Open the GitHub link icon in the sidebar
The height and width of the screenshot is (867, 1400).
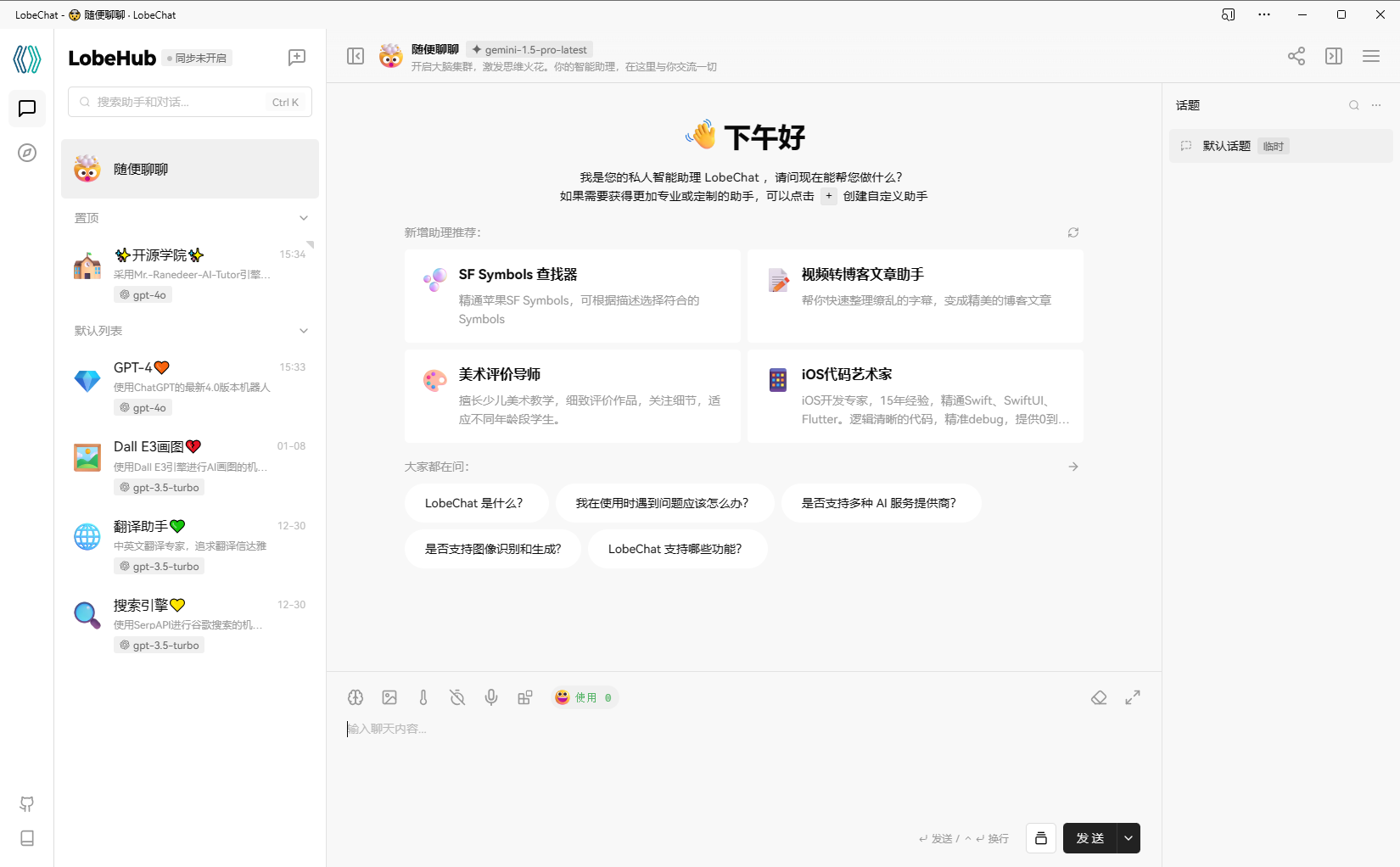tap(27, 803)
